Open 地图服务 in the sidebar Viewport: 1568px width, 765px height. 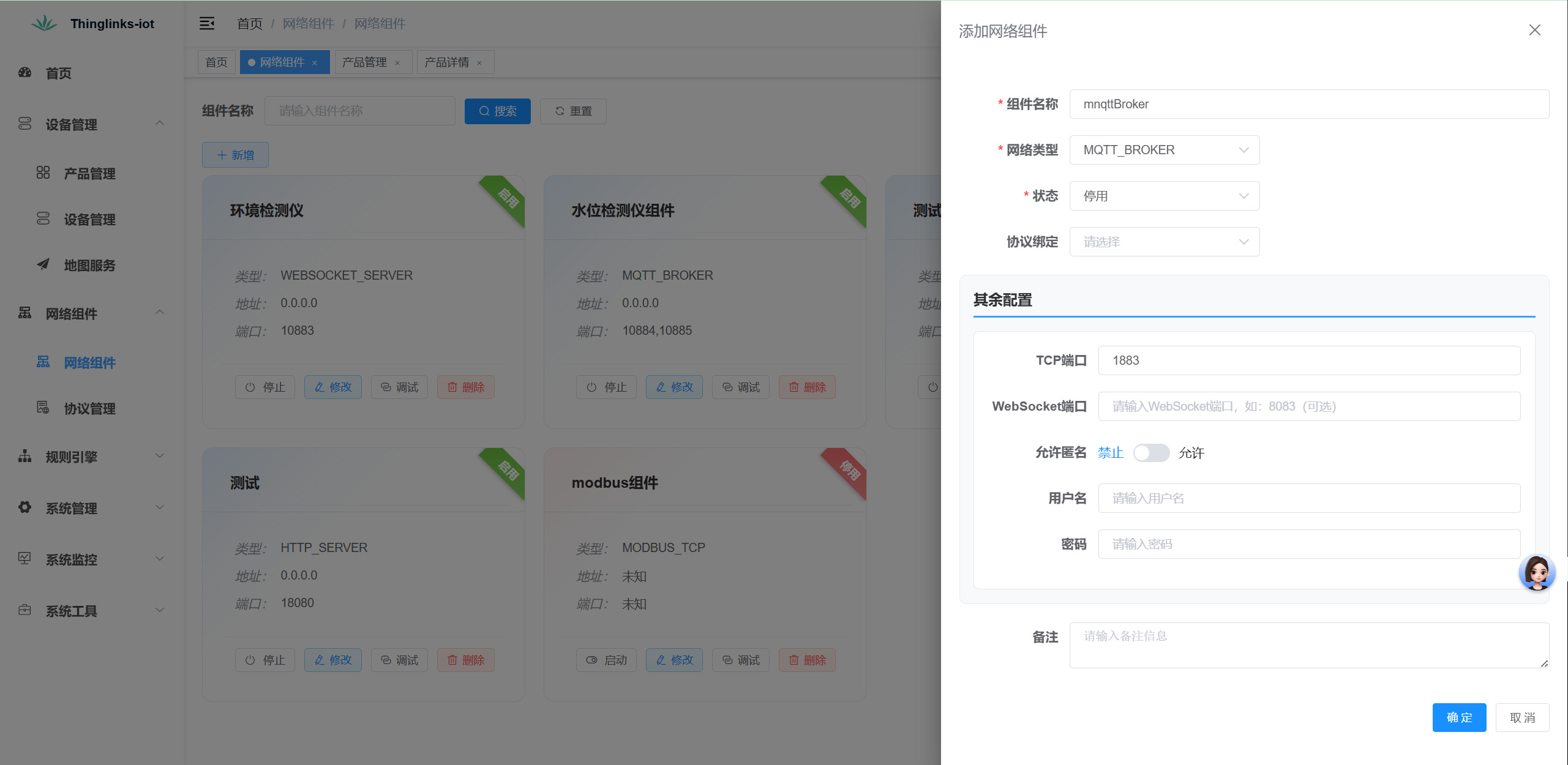(x=89, y=266)
